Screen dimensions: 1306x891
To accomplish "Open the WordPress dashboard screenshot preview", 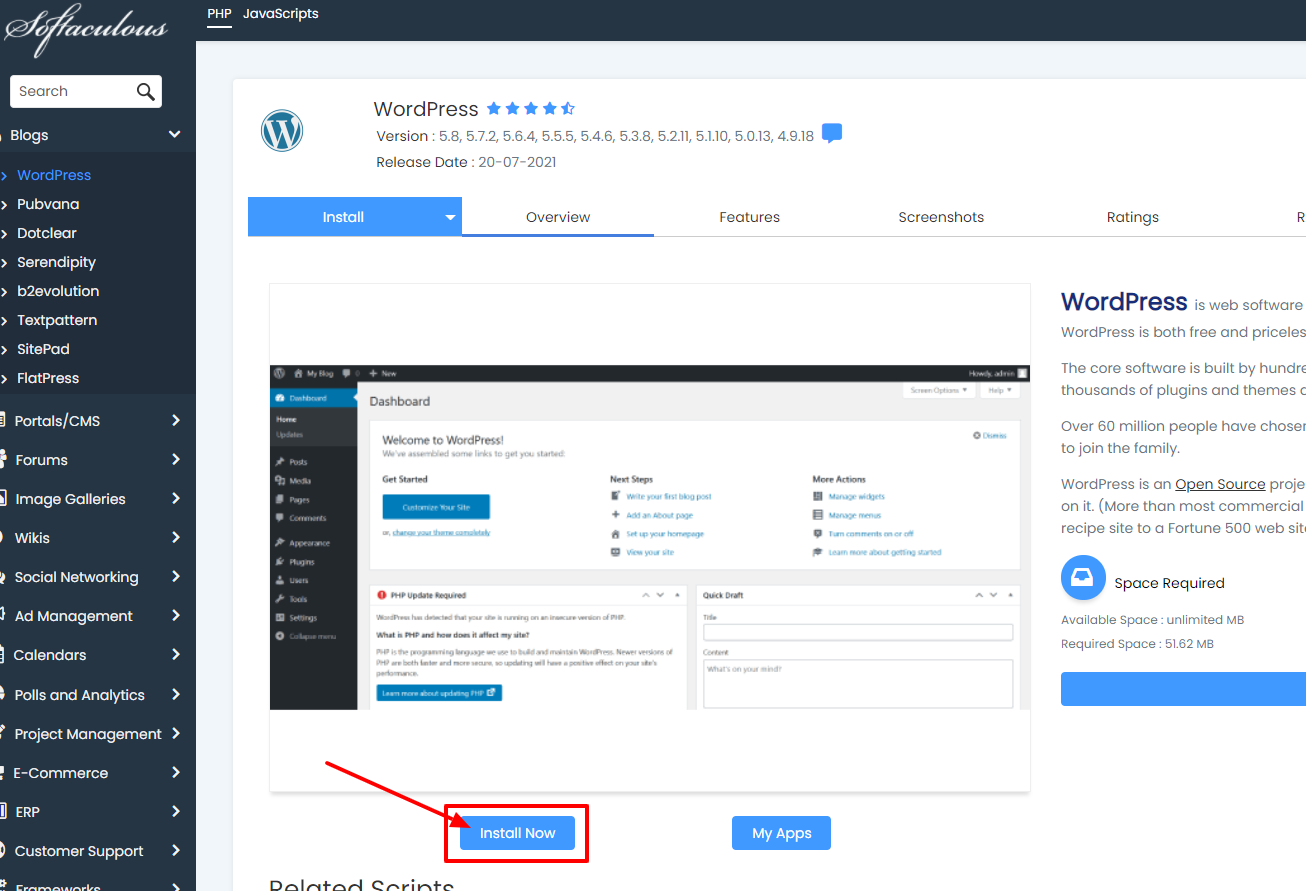I will [650, 537].
